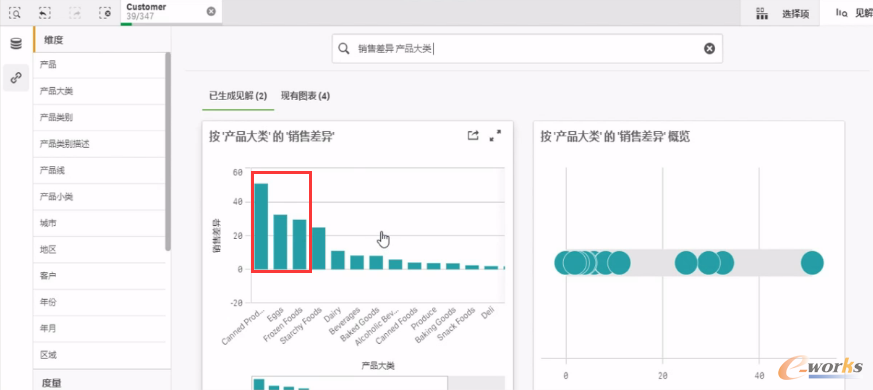Image resolution: width=873 pixels, height=390 pixels.
Task: Add the bar chart to a sheet
Action: pos(473,135)
